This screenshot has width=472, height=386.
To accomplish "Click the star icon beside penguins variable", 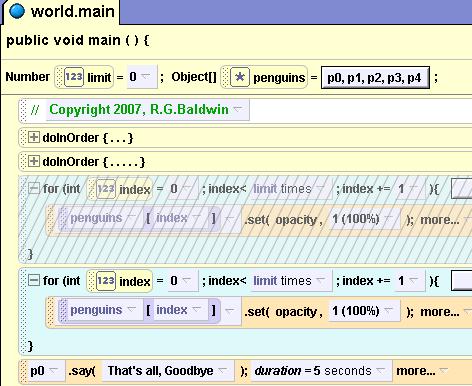I will click(240, 77).
